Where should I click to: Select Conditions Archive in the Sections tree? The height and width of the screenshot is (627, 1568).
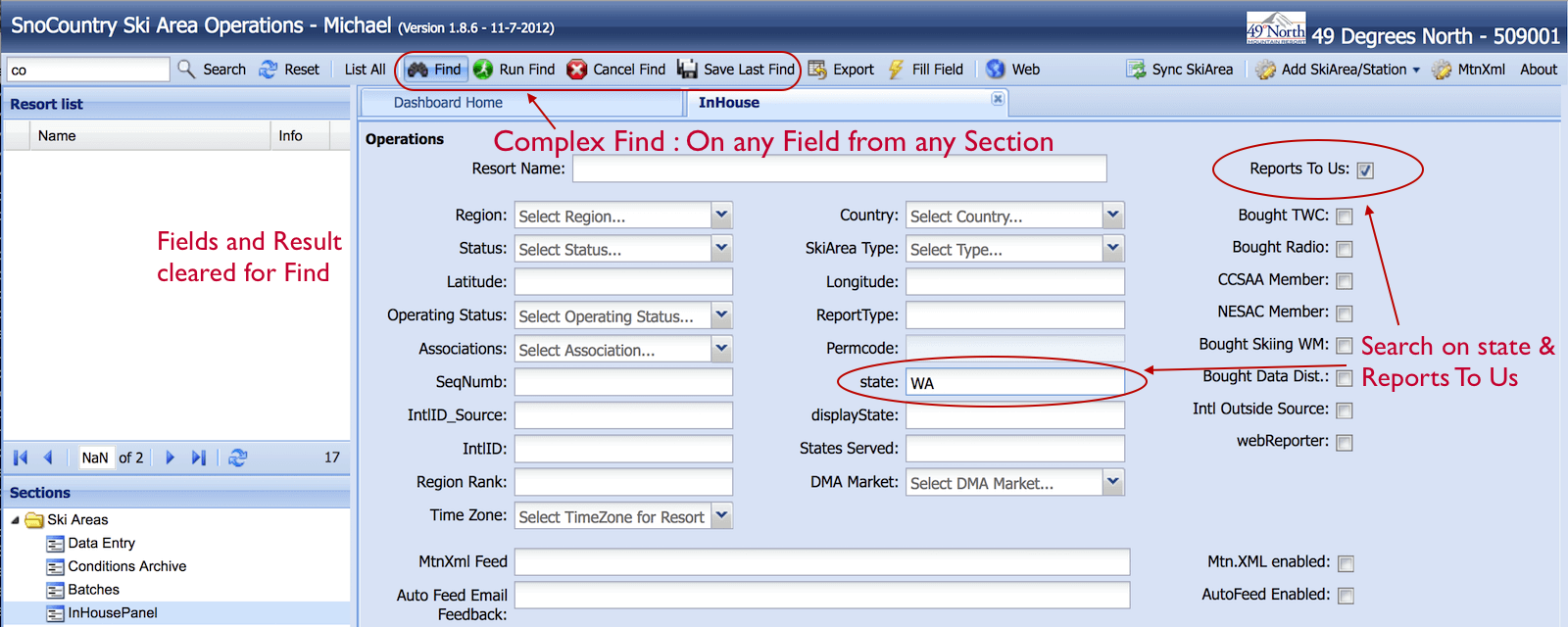tap(126, 566)
